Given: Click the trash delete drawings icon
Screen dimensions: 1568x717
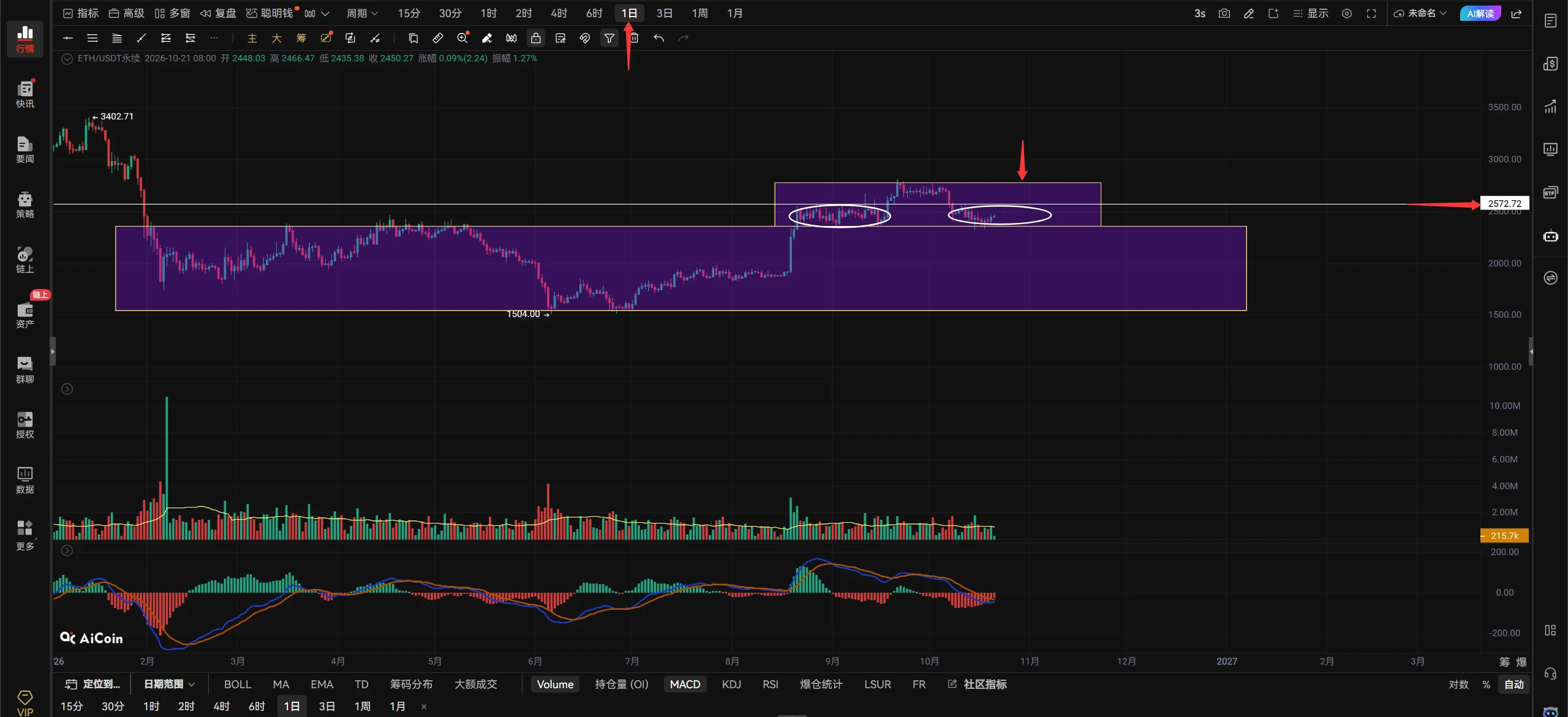Looking at the screenshot, I should pos(635,38).
